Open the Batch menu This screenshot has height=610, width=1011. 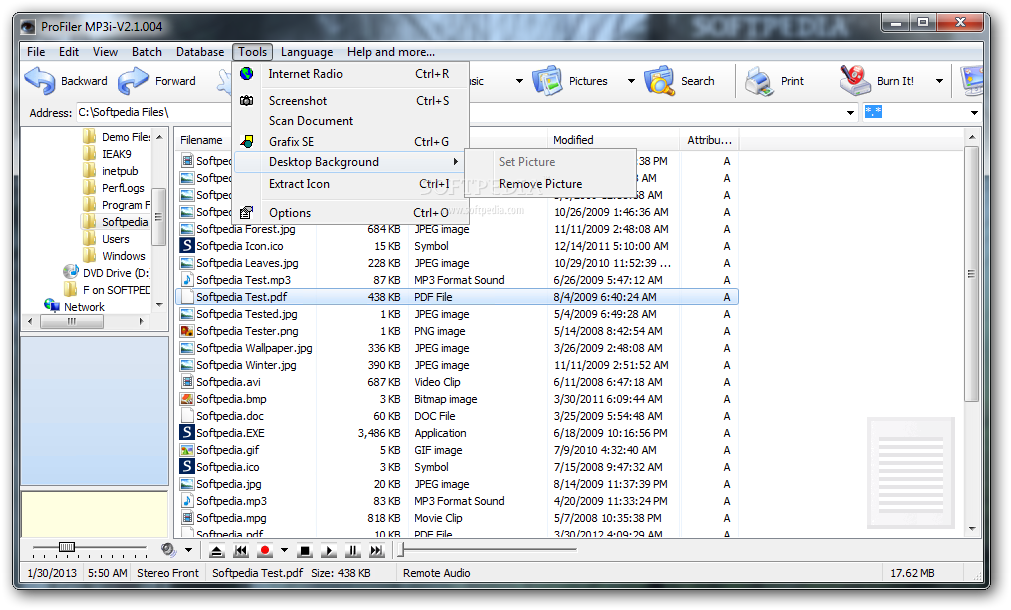(x=147, y=52)
